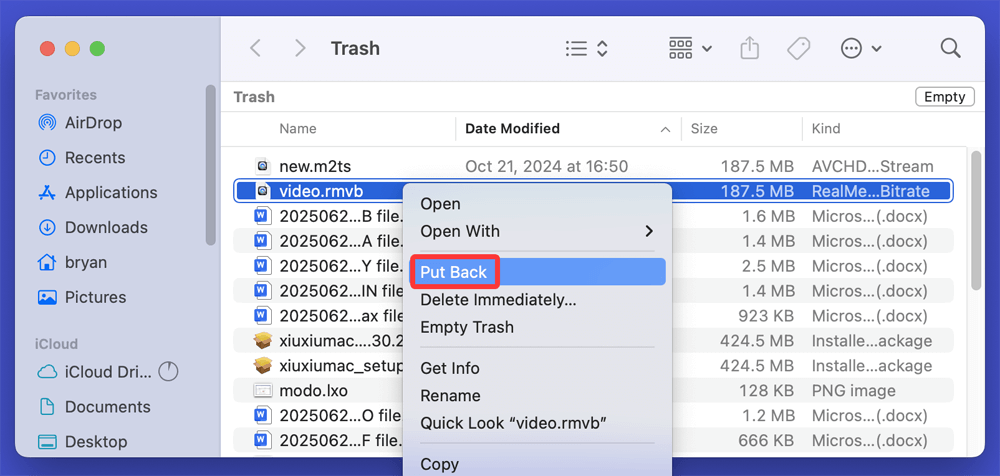Select the 2025062…ax file docx row

pos(593,316)
